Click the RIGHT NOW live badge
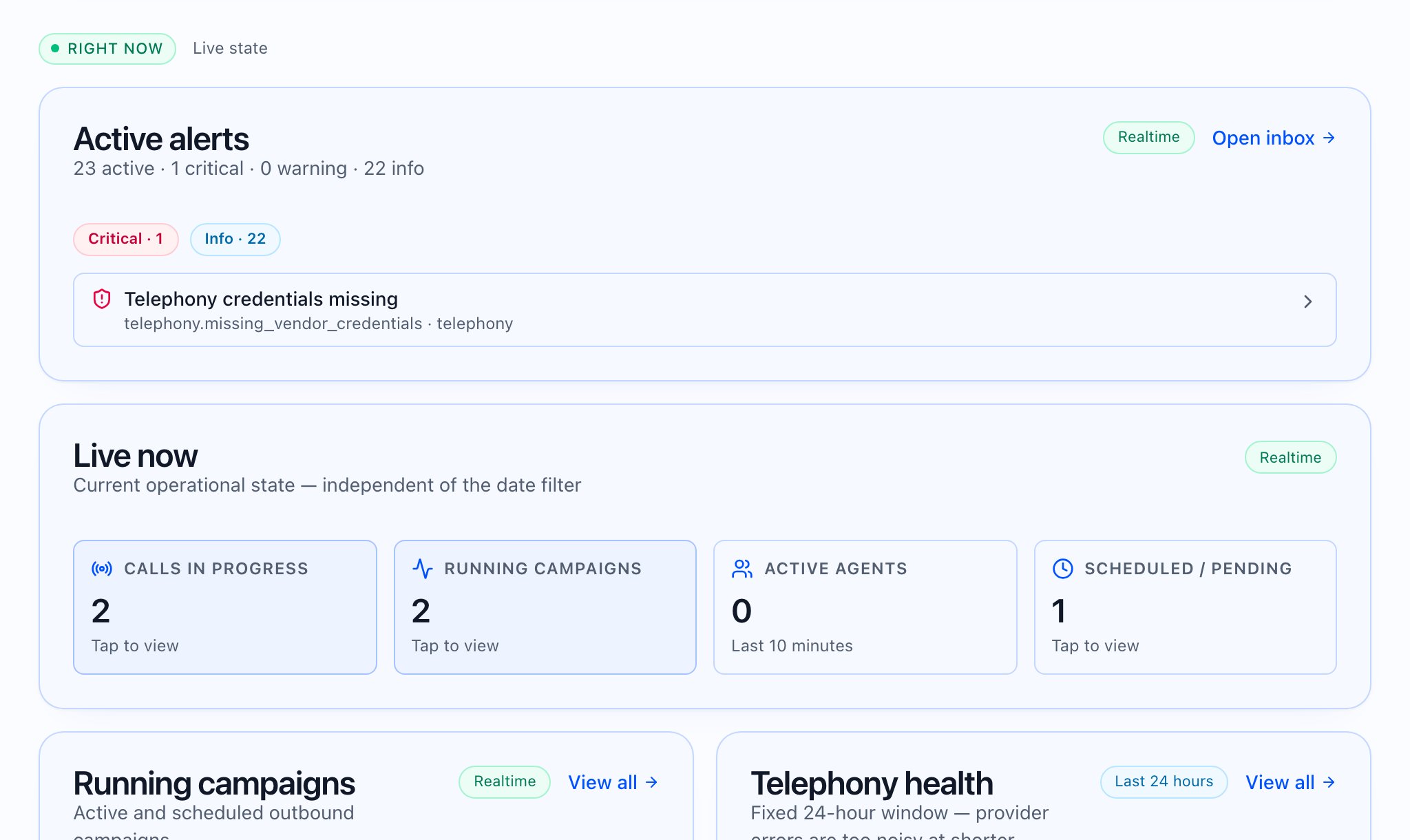Screen dimensions: 1410x840 click(x=107, y=49)
